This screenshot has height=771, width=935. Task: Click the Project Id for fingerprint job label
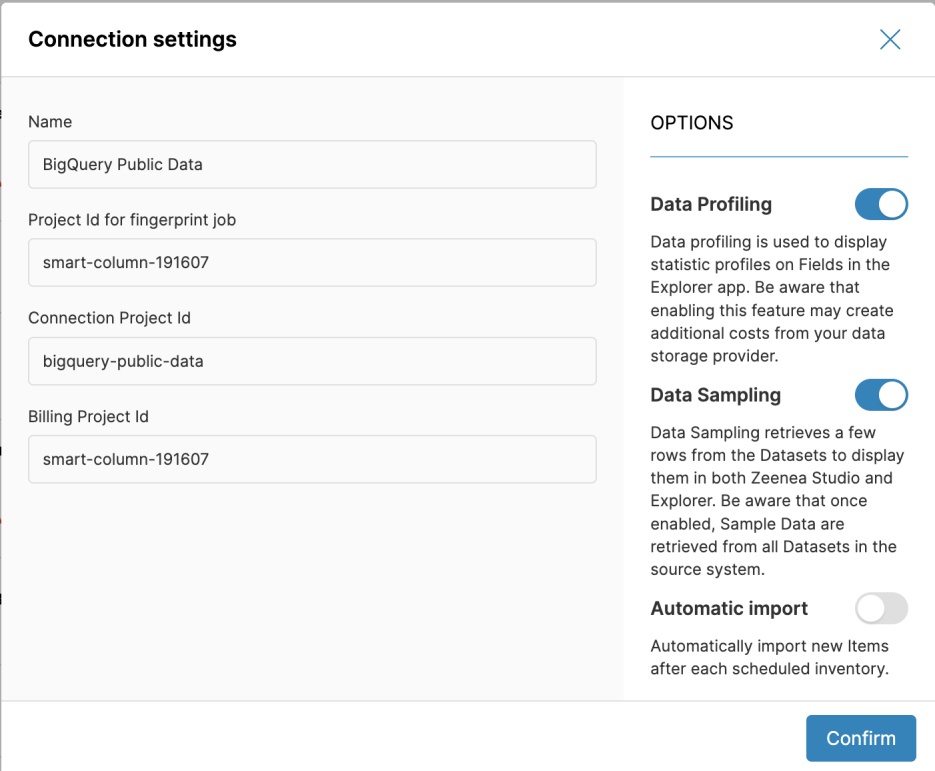tap(132, 220)
